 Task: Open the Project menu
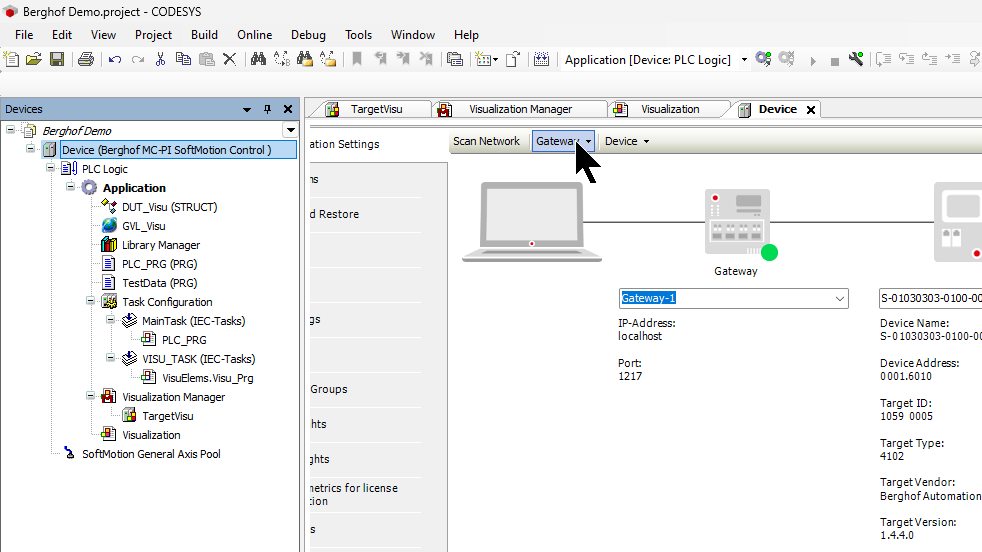pos(153,35)
